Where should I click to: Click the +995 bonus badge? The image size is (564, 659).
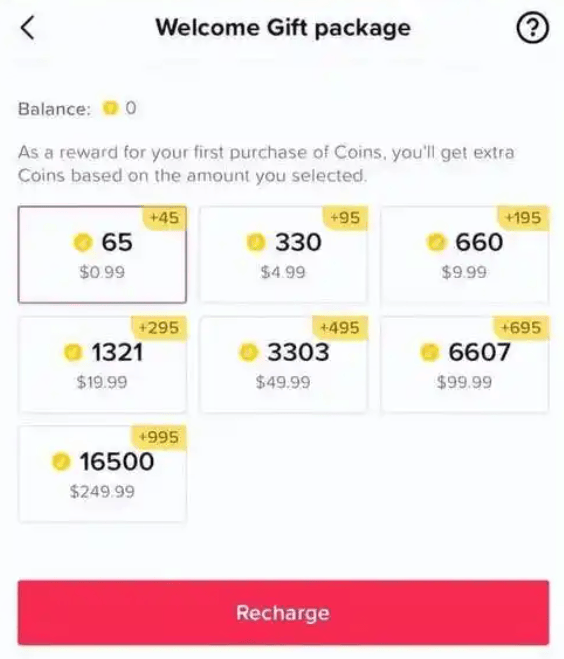(x=158, y=437)
